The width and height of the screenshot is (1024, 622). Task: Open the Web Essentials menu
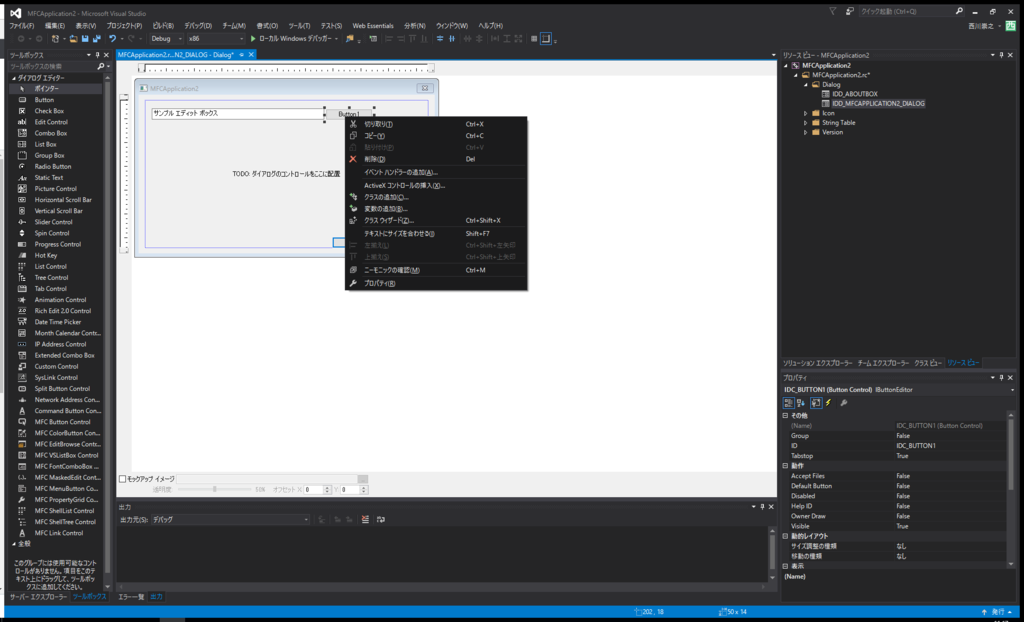[x=373, y=26]
